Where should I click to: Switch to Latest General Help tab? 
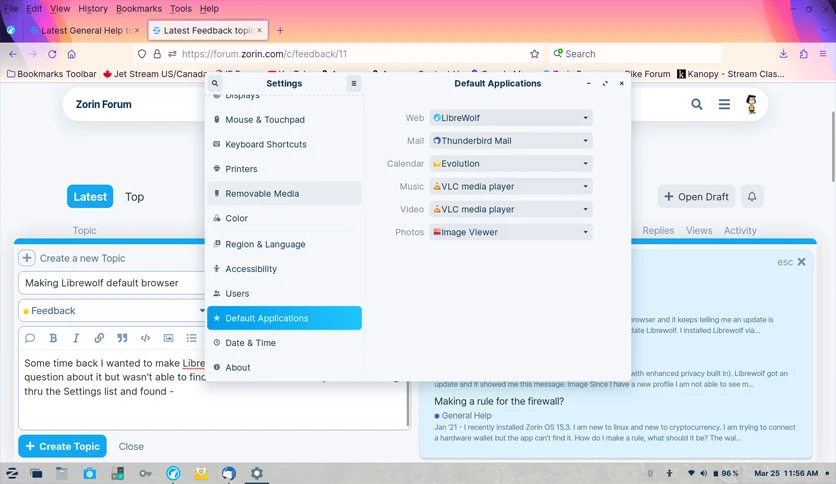coord(85,30)
